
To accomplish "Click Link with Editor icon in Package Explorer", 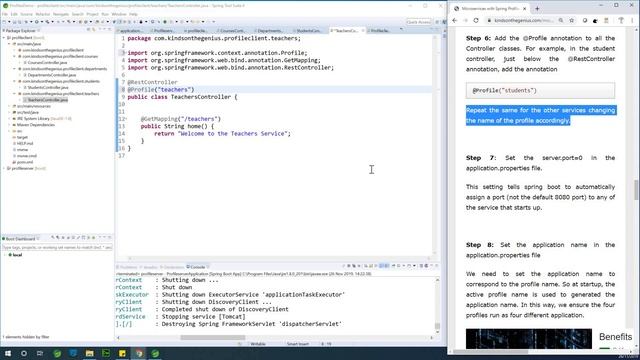I will pyautogui.click(x=93, y=30).
